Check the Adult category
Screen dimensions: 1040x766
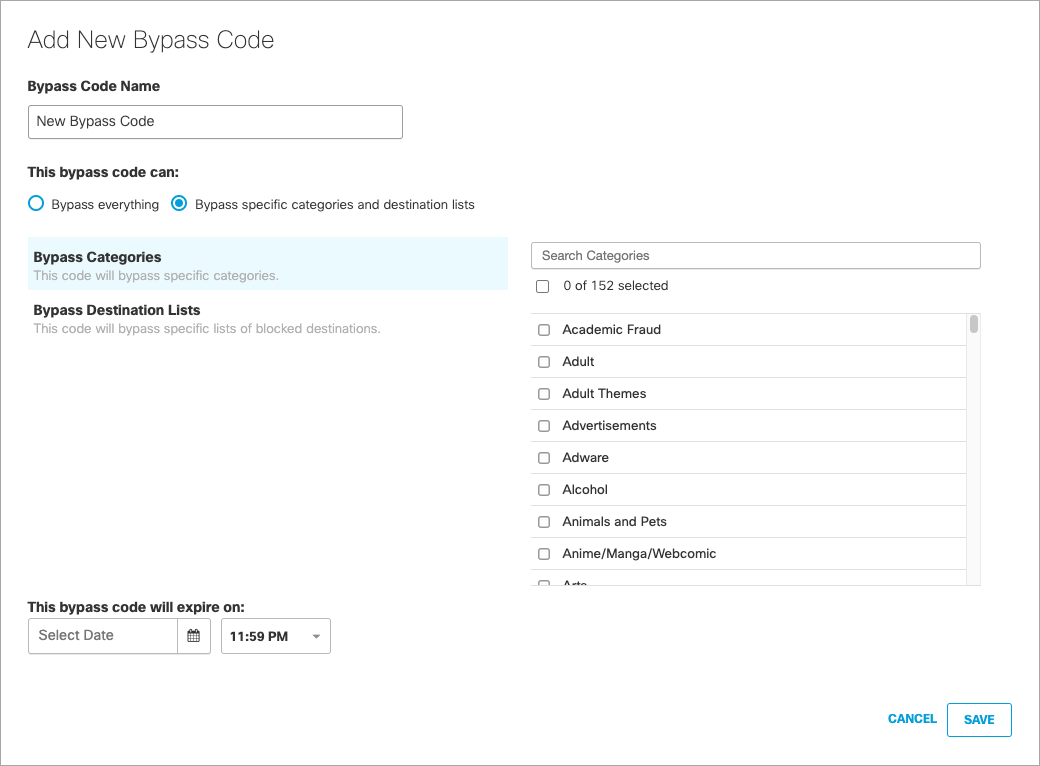[x=543, y=362]
